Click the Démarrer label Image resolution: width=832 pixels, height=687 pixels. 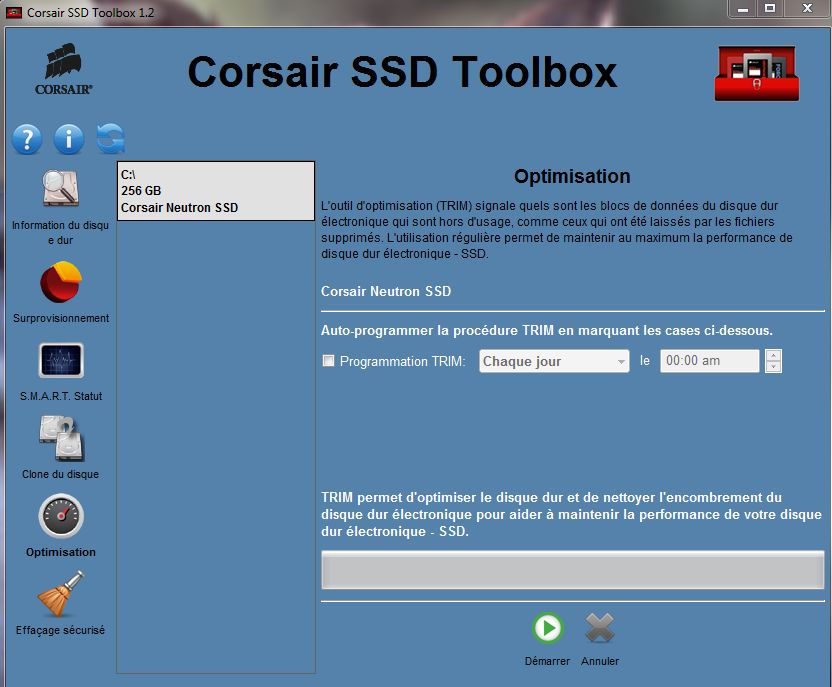(x=547, y=661)
